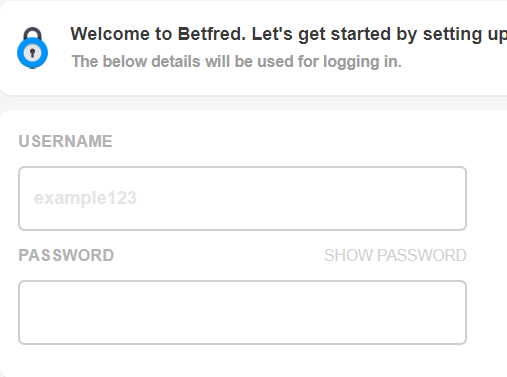Click the Welcome to Betfred heading
The image size is (507, 377).
click(x=289, y=34)
